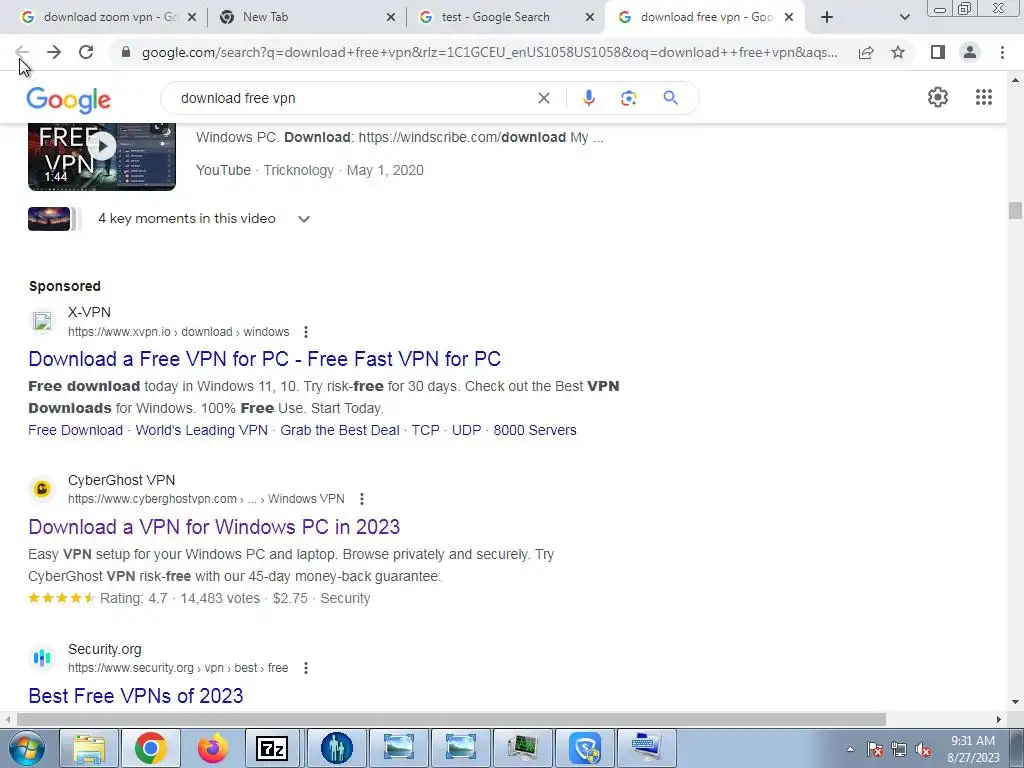Close the test - Google Search tab
Screen dimensions: 1024x768
tap(590, 18)
